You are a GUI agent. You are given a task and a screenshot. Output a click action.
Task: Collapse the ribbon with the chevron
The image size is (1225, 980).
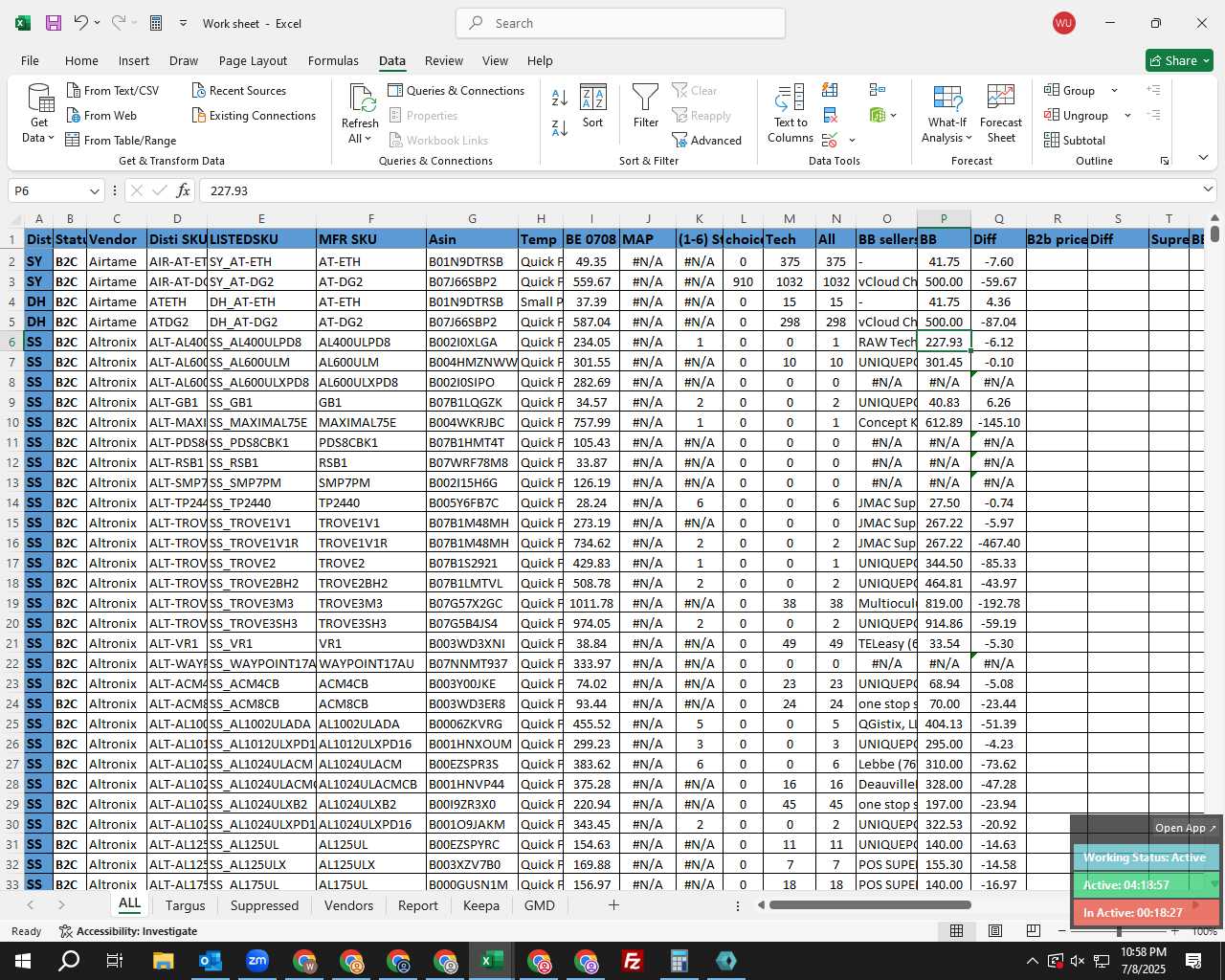click(1203, 158)
